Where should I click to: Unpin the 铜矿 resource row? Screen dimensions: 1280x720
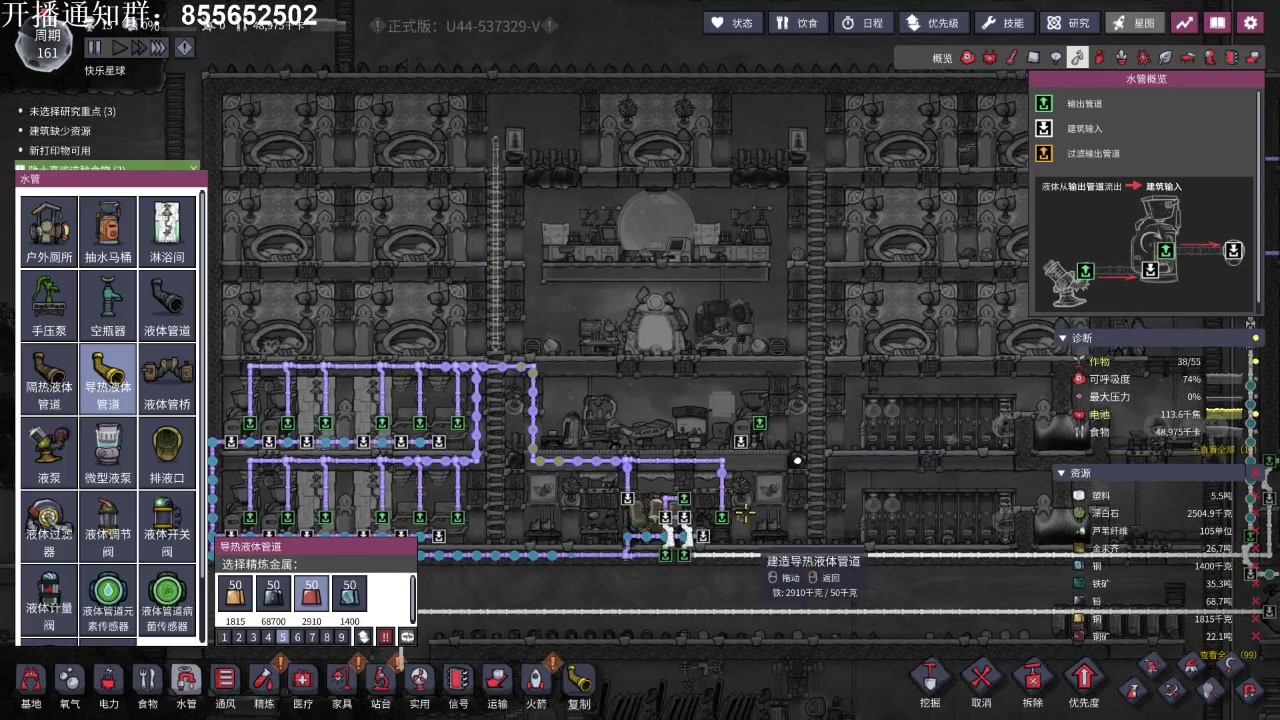(1256, 636)
